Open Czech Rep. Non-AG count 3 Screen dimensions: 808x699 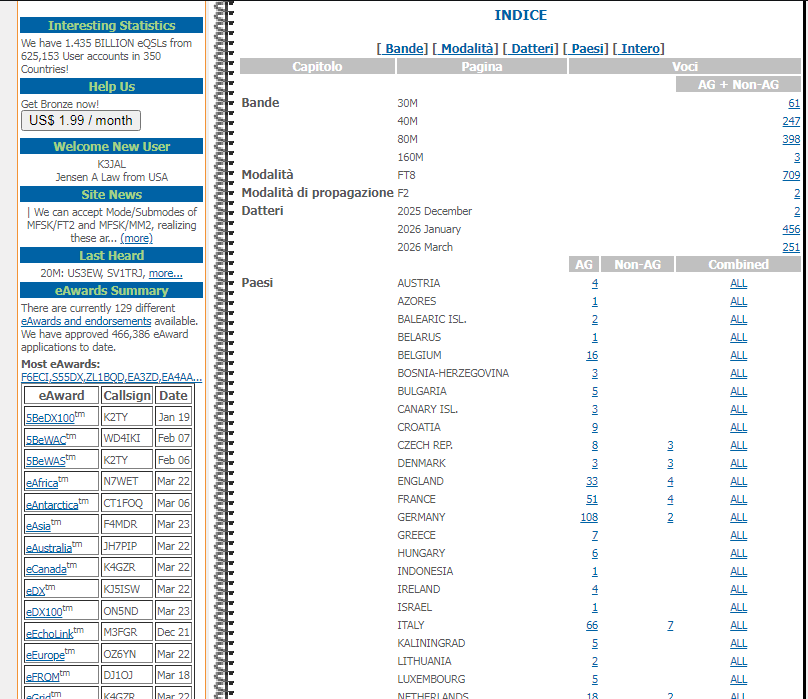(670, 445)
